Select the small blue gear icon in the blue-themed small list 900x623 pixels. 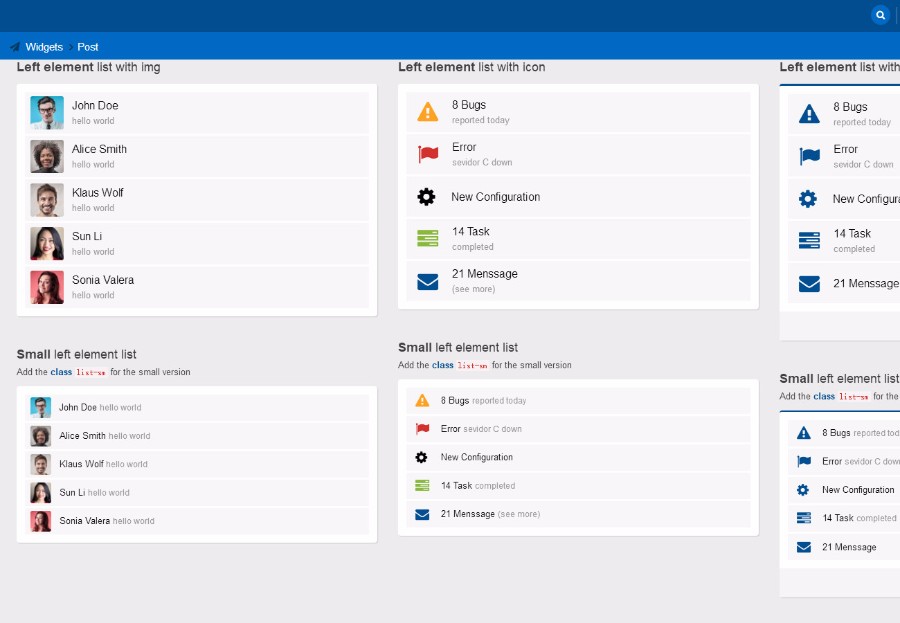click(x=803, y=490)
